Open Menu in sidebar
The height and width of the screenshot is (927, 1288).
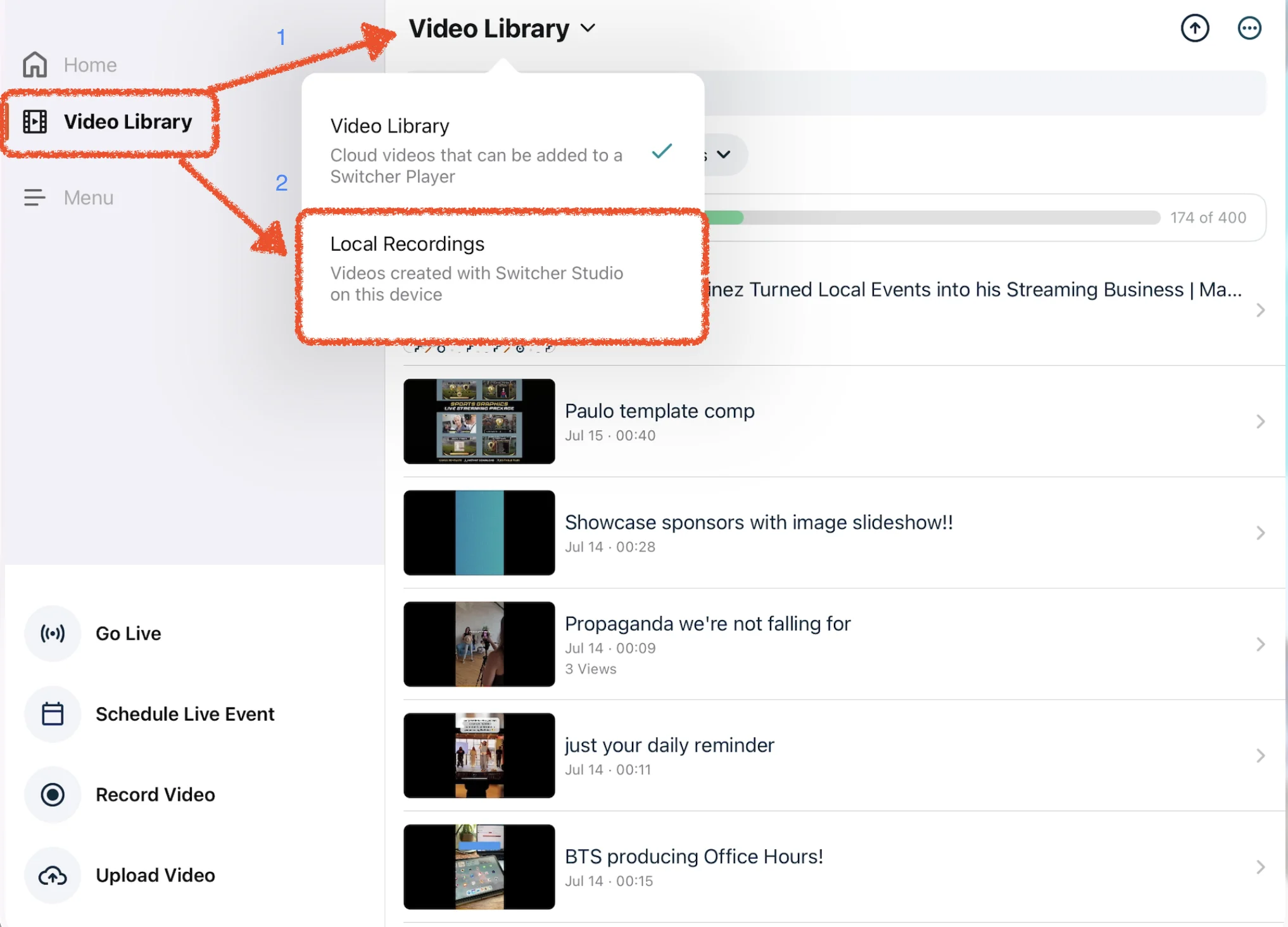(68, 198)
